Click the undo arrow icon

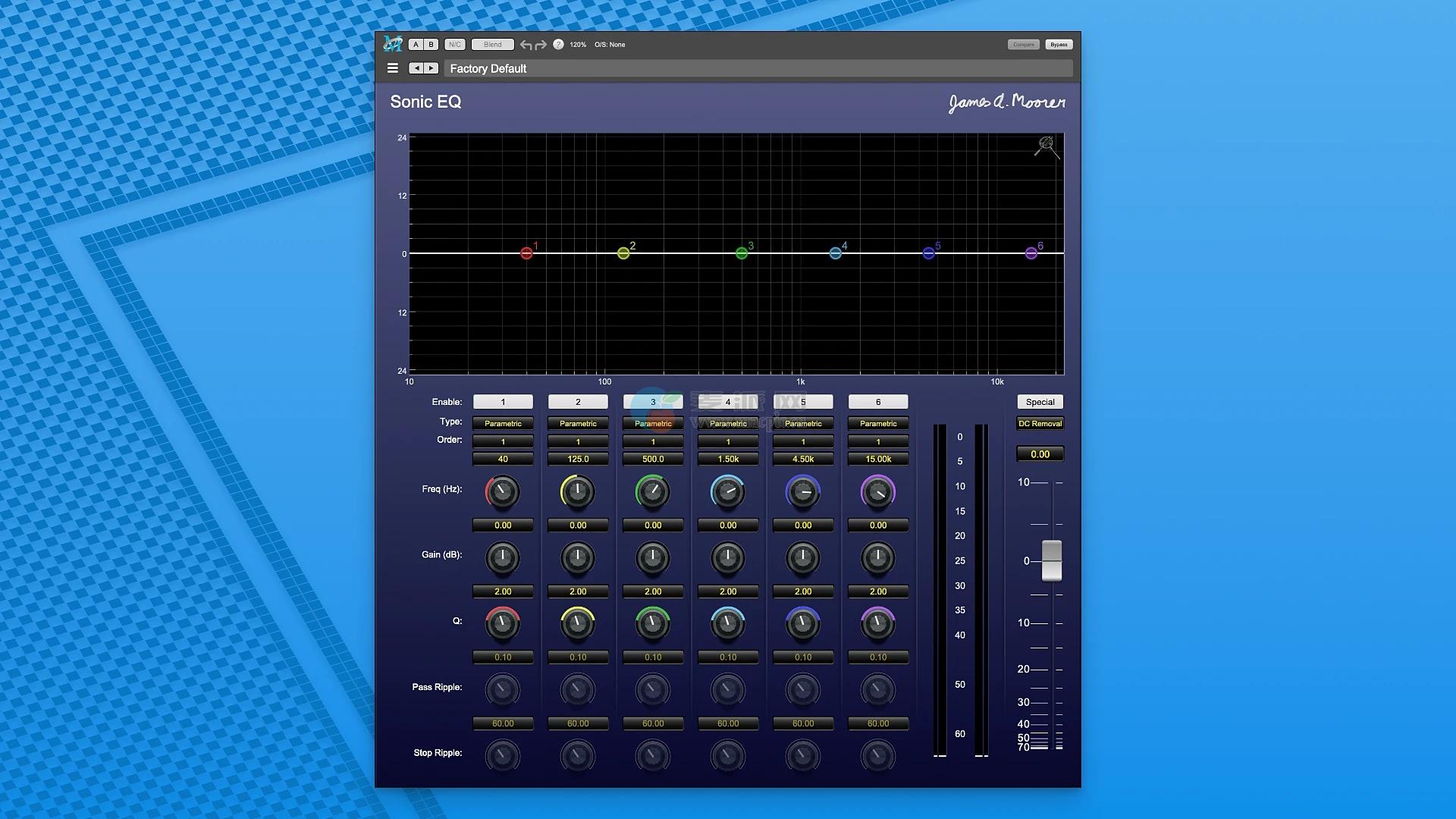click(526, 45)
